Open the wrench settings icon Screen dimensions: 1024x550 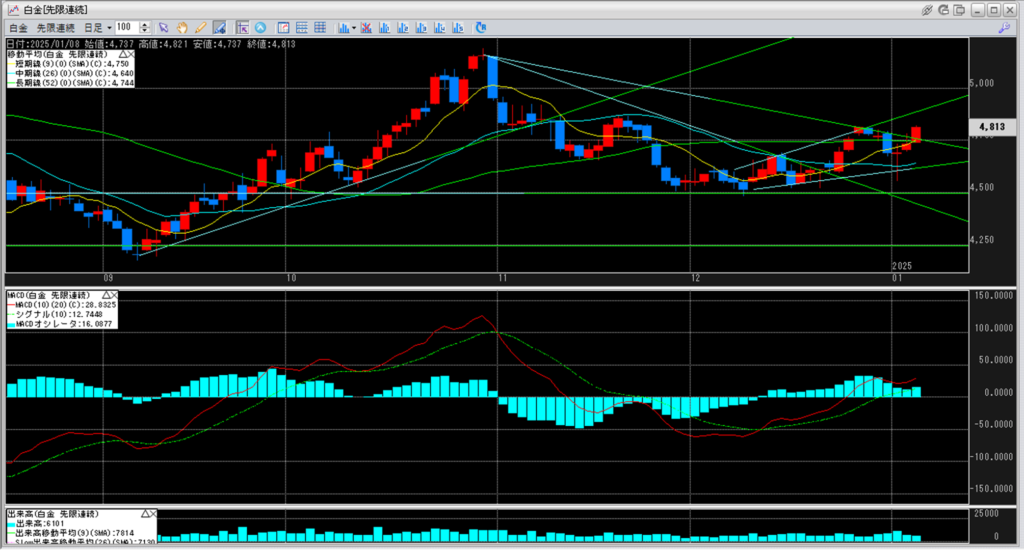coord(1003,28)
